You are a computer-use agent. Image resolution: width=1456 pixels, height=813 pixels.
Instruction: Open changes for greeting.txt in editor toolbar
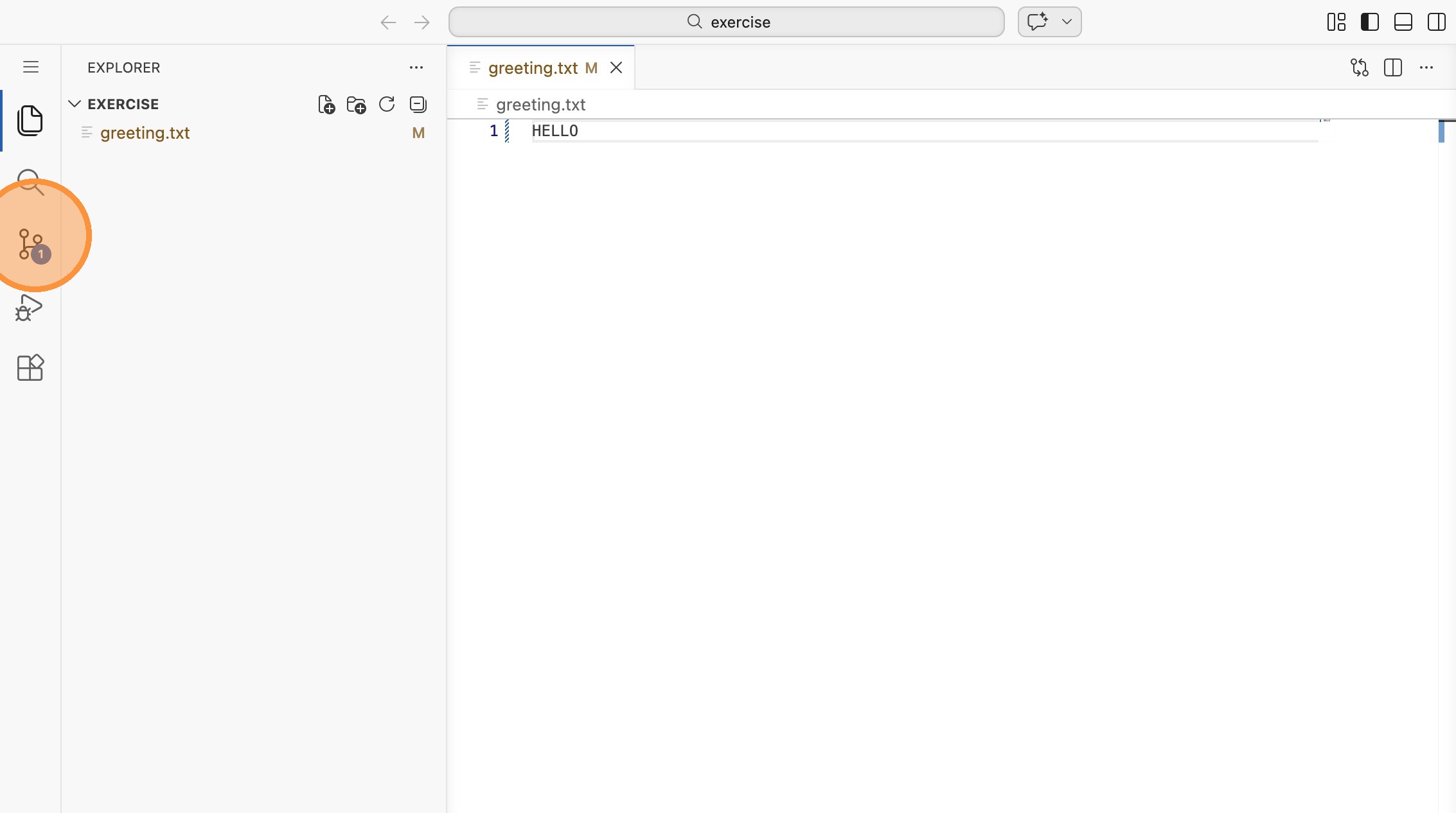1360,67
